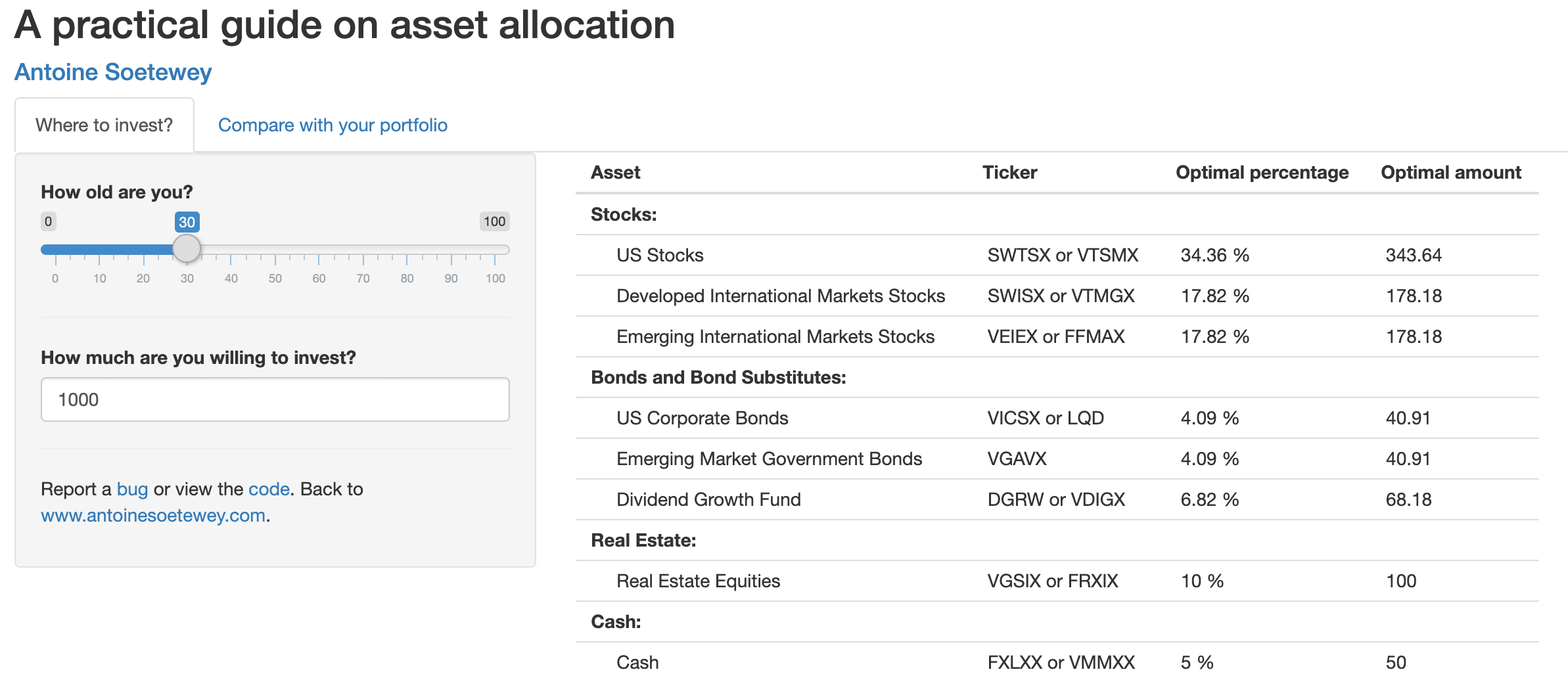Click the Emerging Market Government Bonds row
This screenshot has width=1568, height=699.
pyautogui.click(x=1057, y=459)
